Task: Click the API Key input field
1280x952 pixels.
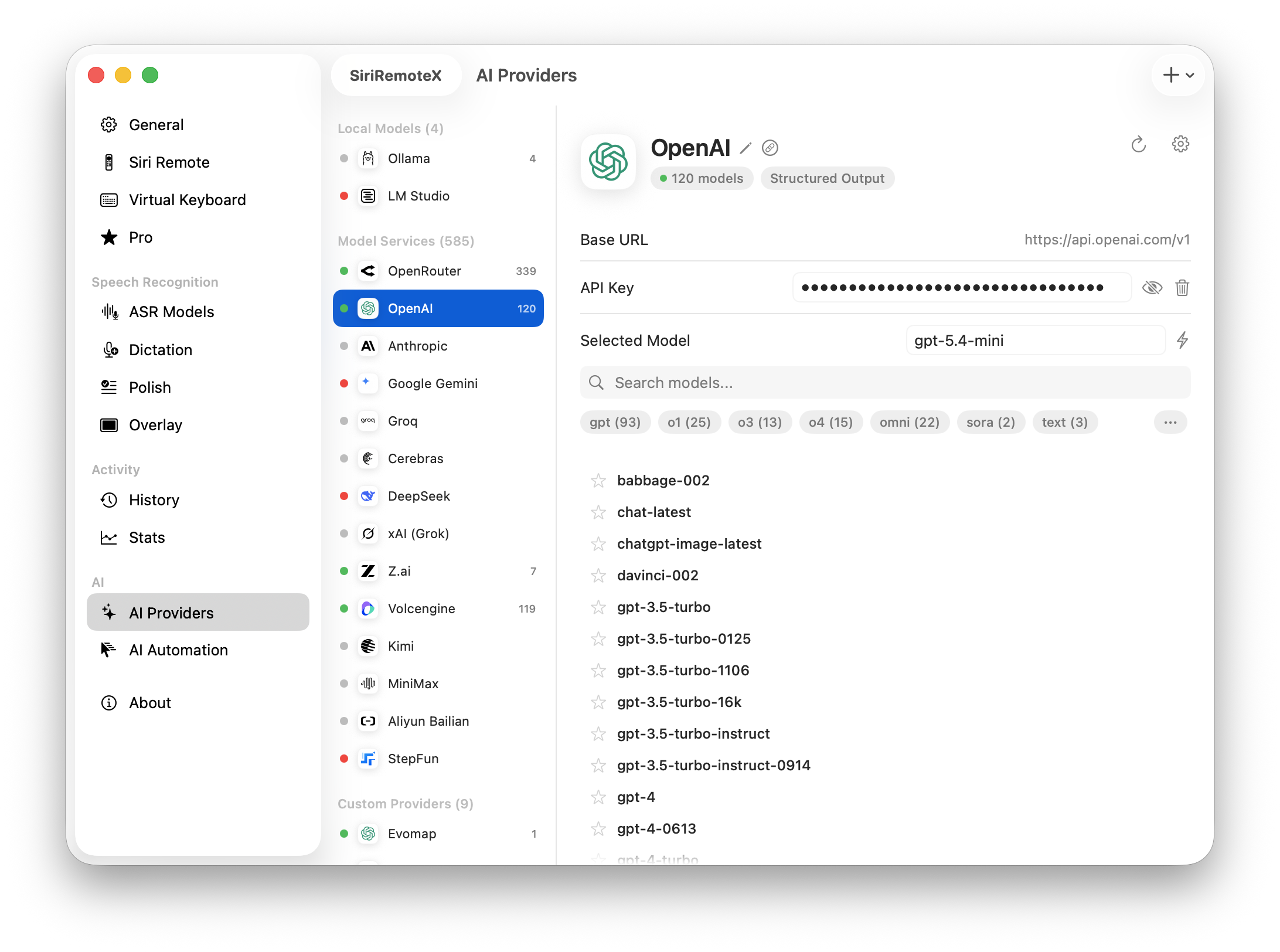Action: point(961,288)
